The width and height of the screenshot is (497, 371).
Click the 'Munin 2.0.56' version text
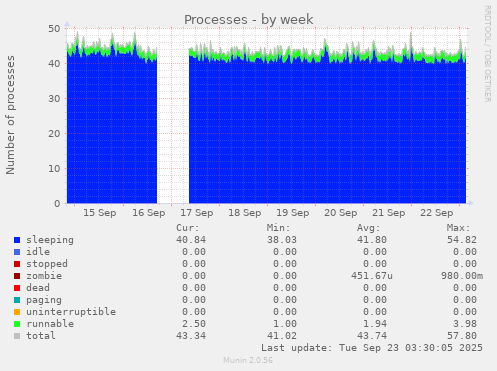(248, 360)
